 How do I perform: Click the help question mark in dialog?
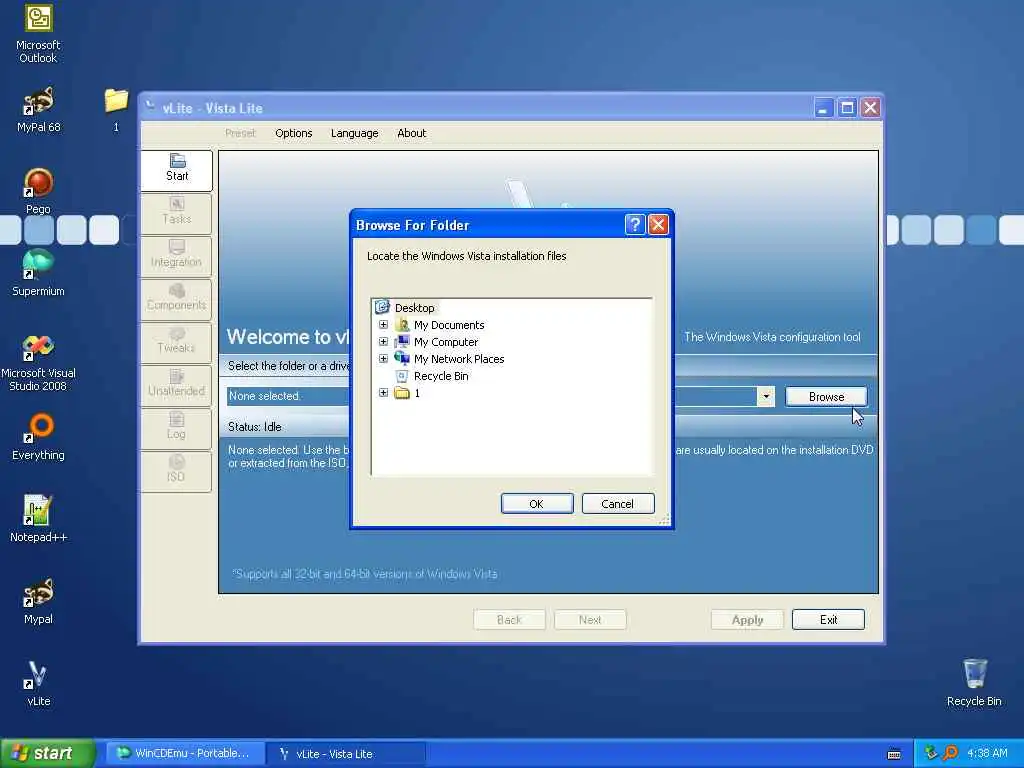coord(635,225)
